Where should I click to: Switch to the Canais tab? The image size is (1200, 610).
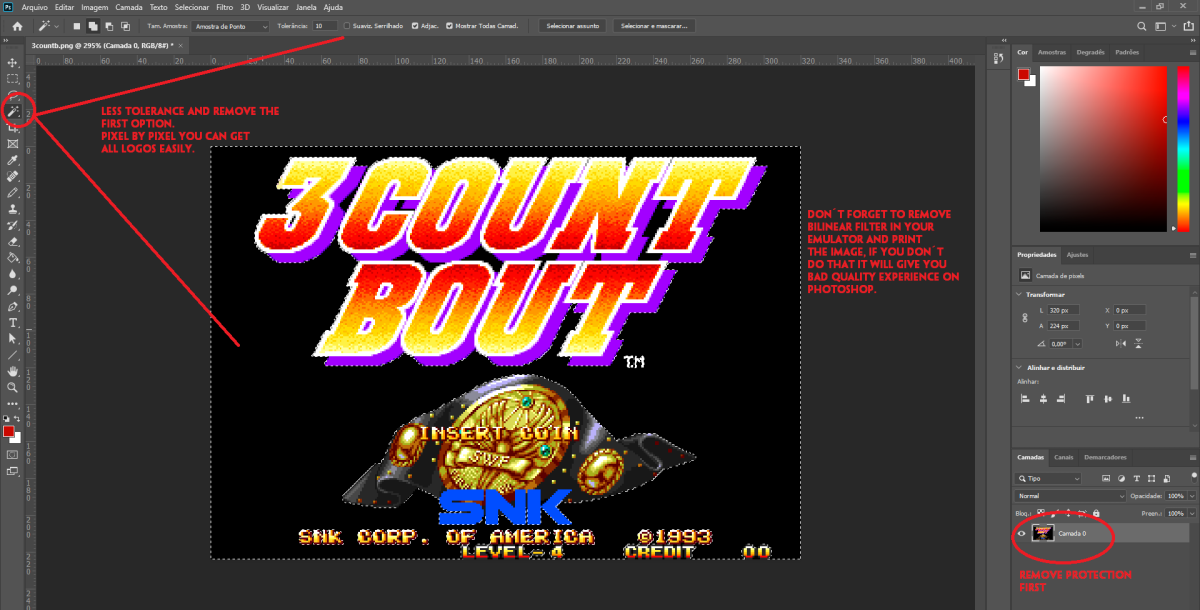pyautogui.click(x=1063, y=457)
